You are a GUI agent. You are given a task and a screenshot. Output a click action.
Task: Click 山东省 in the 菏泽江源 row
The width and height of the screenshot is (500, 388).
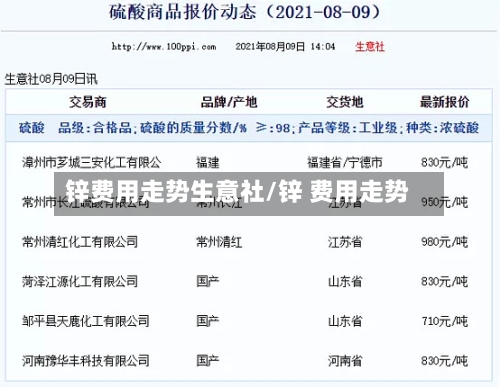[345, 282]
